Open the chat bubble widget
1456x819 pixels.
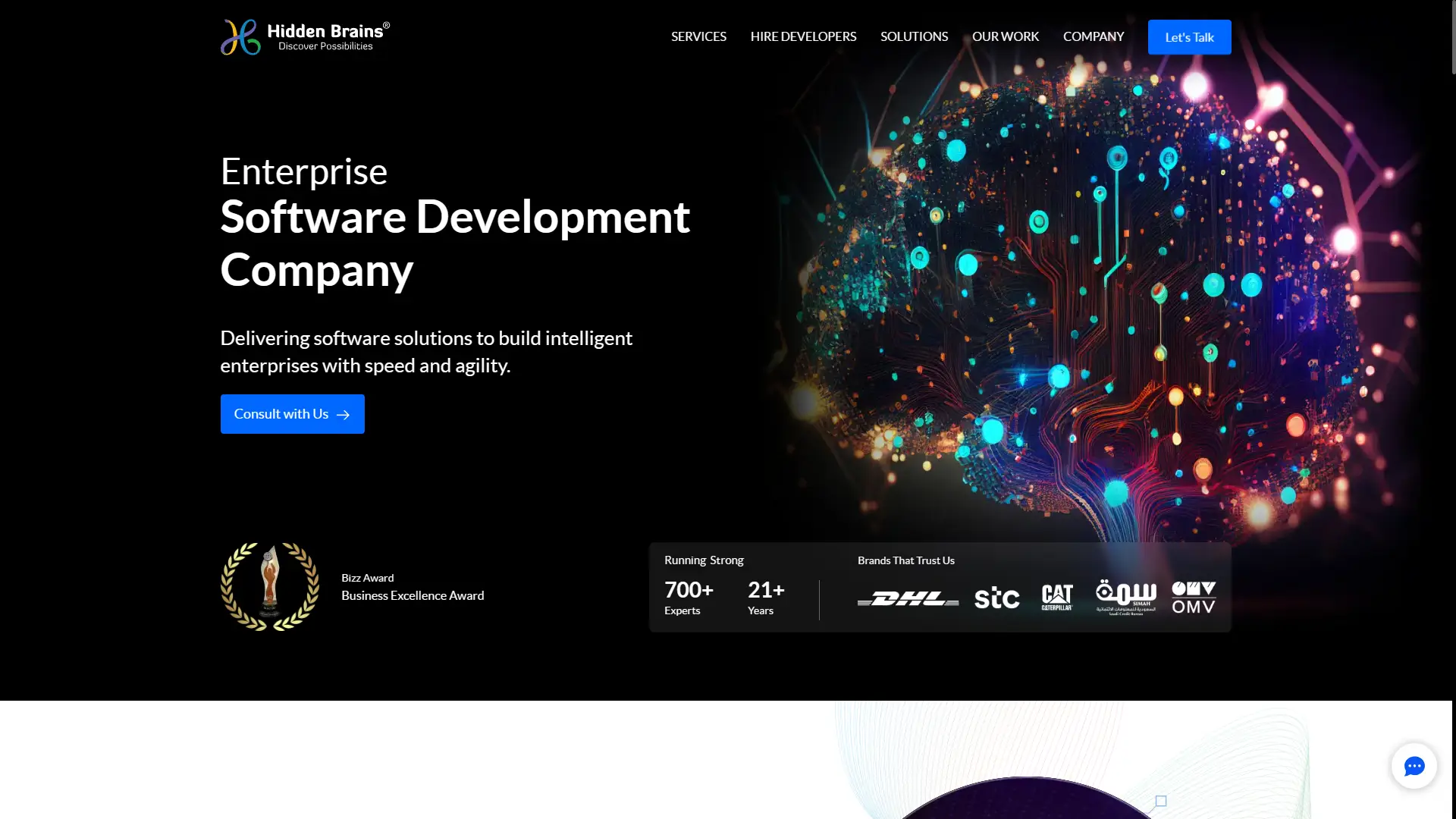(1414, 766)
